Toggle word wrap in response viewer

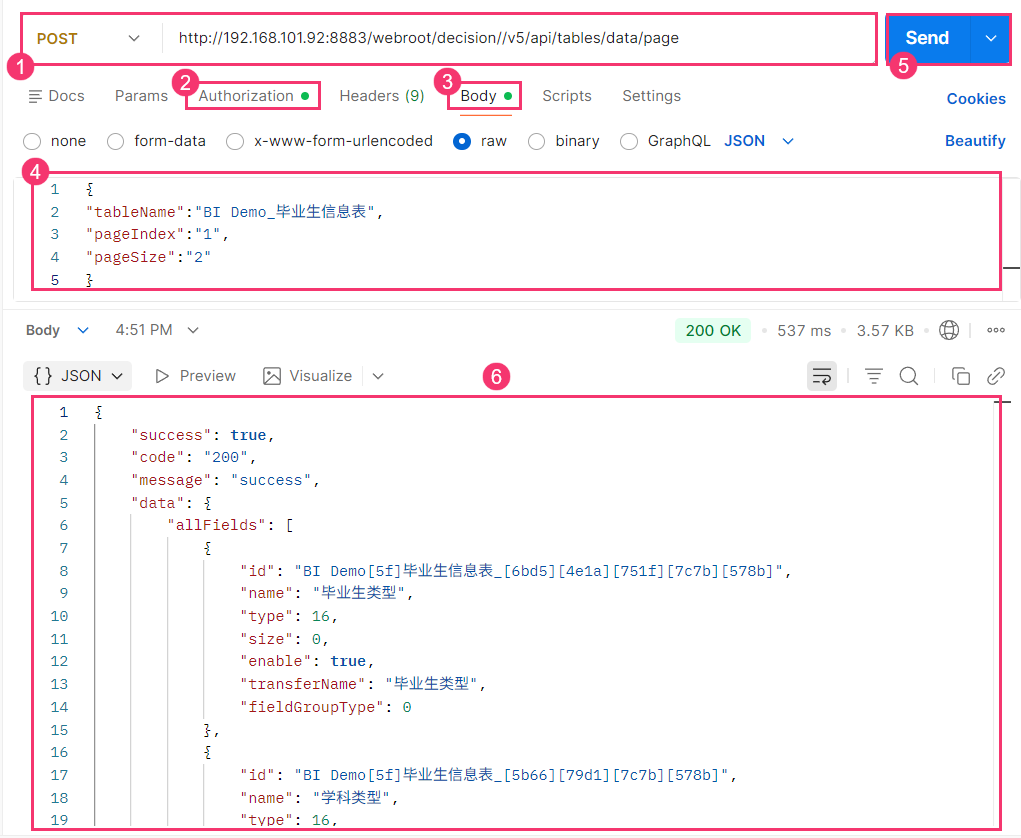822,376
